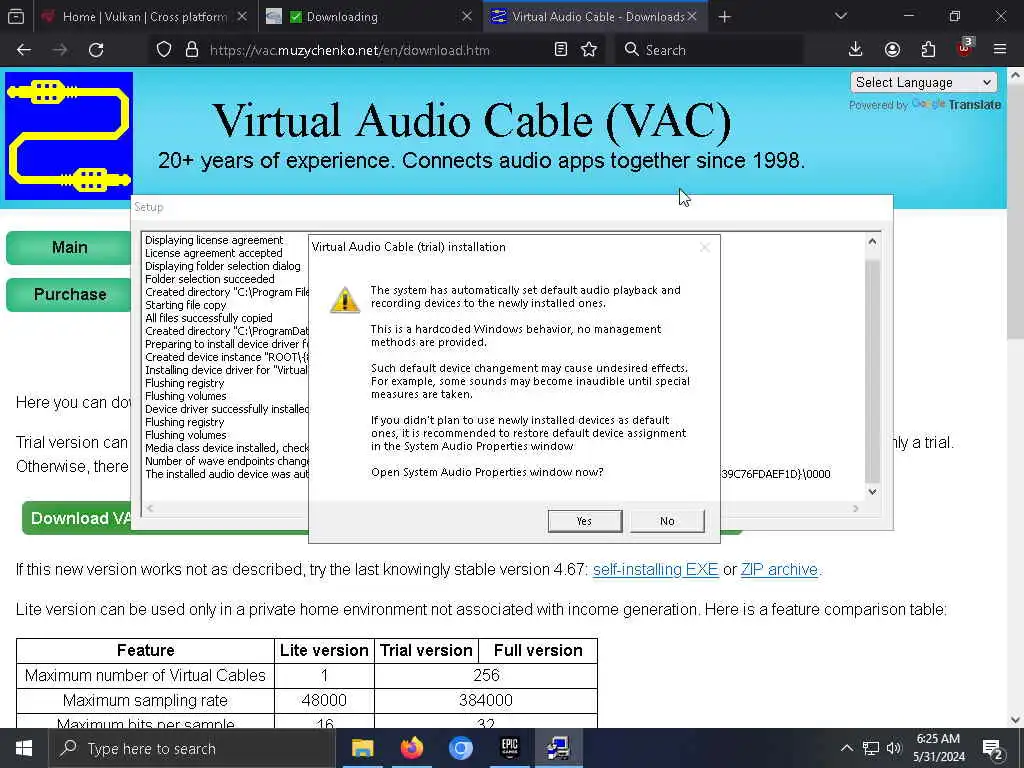Open the taskbar clock showing 6:25 AM
Viewport: 1024px width, 768px height.
click(x=938, y=748)
